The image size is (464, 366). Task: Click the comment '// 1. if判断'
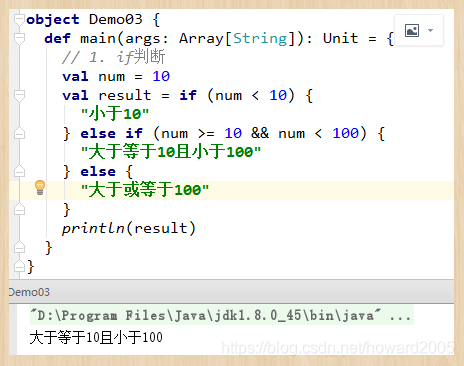click(x=113, y=57)
